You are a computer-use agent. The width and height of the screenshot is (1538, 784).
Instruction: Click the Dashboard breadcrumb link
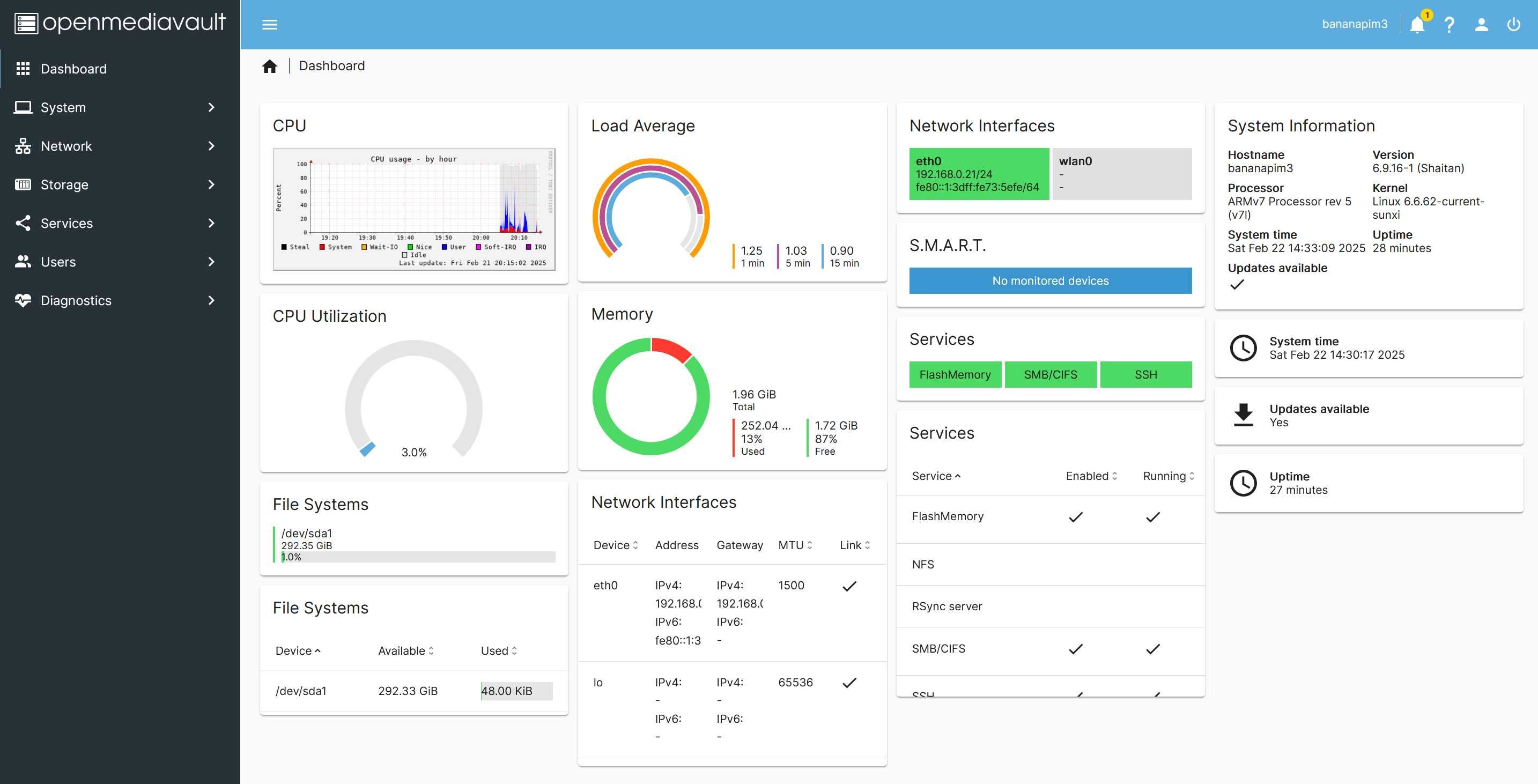coord(332,65)
